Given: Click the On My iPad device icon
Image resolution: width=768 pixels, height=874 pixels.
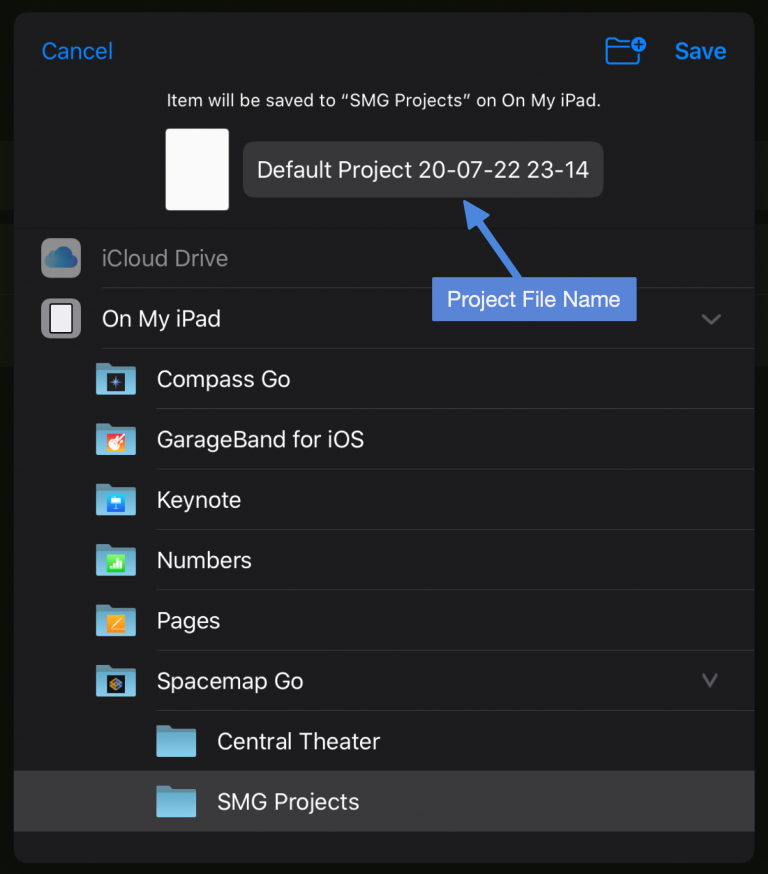Looking at the screenshot, I should click(x=61, y=318).
